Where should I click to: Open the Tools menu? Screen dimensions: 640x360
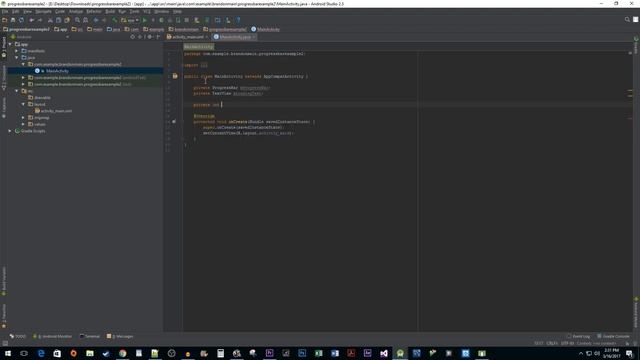[134, 11]
